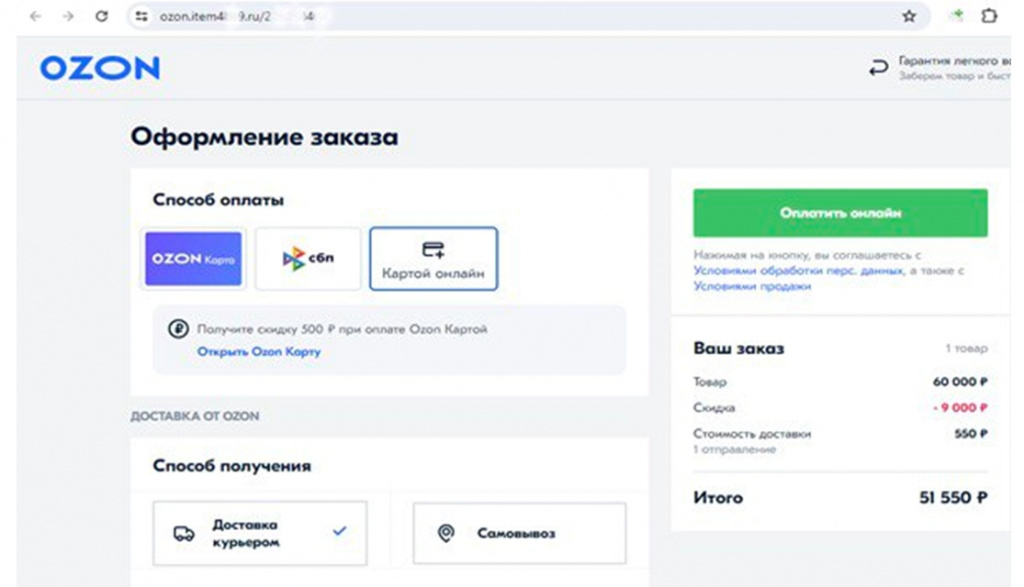Click the Итого total 51 550 ₽
This screenshot has width=1024, height=587.
[x=953, y=498]
